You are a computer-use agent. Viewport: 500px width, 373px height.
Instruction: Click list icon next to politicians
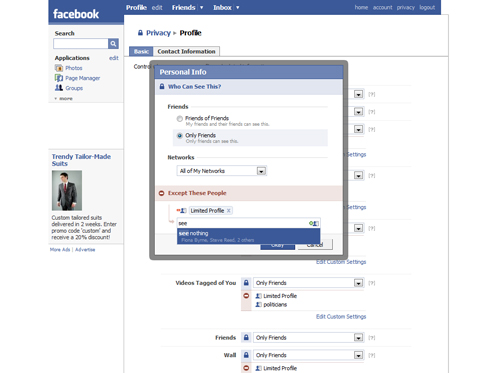(258, 305)
